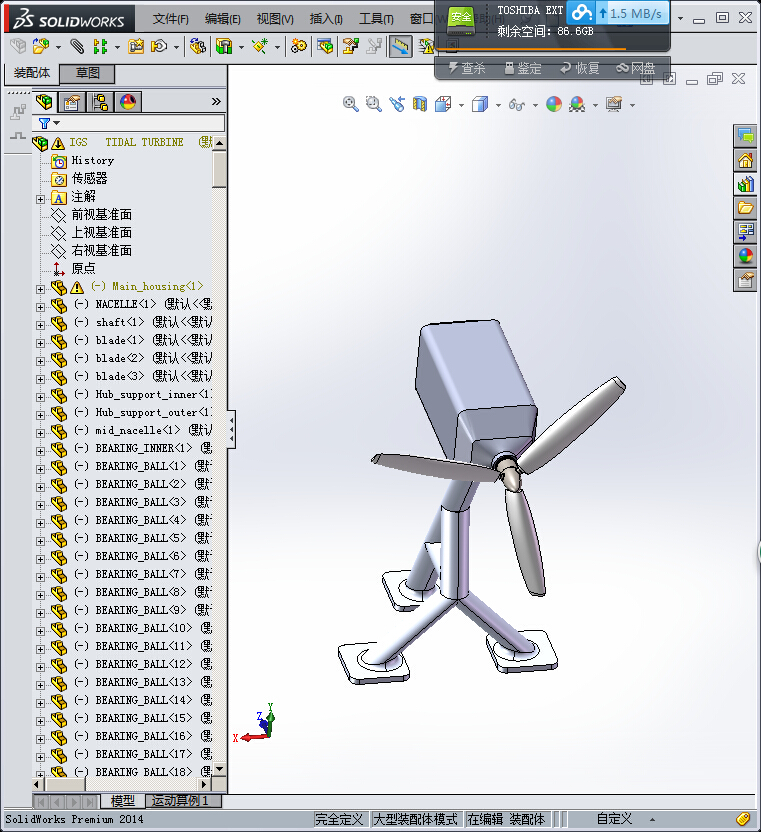
Task: Click the Assembly Features icon
Action: (224, 46)
